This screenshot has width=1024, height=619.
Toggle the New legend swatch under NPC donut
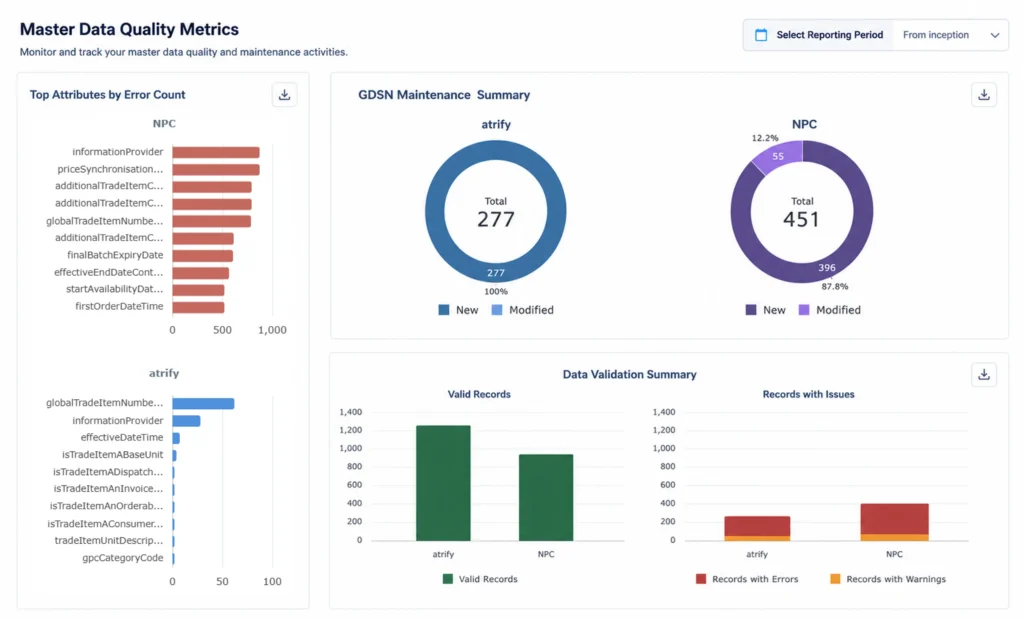(x=751, y=310)
